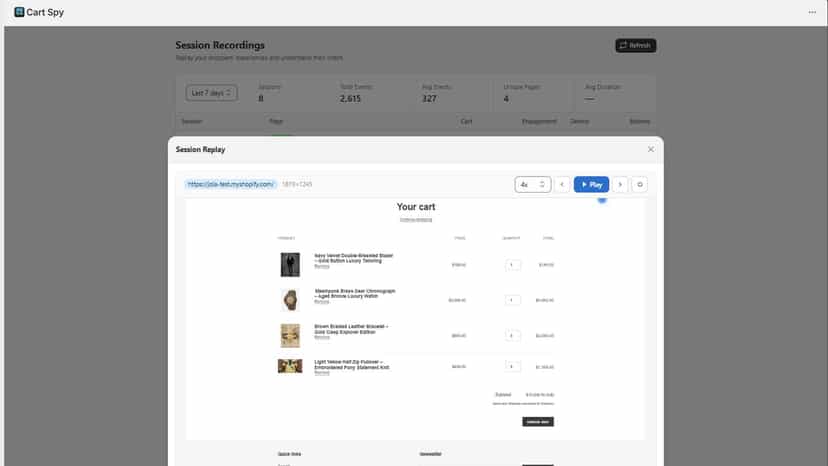Click Remove under the chronograph watch
Viewport: 828px width, 466px height.
point(322,302)
